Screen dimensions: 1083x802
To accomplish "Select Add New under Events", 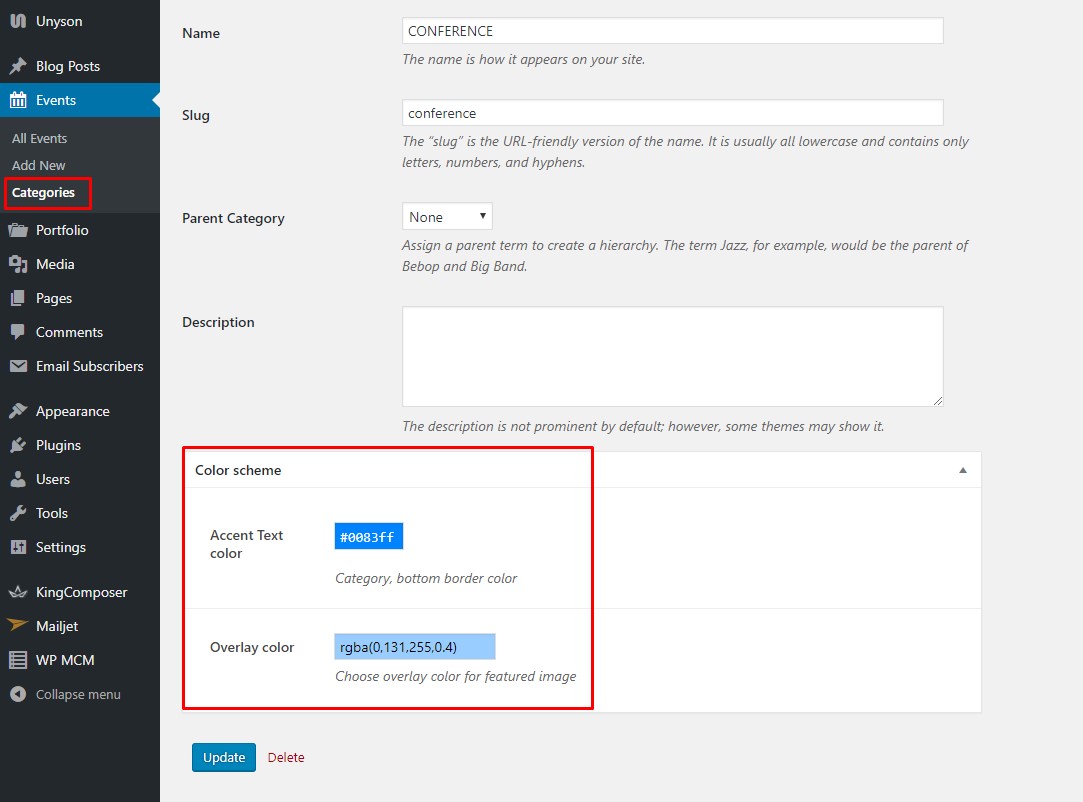I will point(39,165).
